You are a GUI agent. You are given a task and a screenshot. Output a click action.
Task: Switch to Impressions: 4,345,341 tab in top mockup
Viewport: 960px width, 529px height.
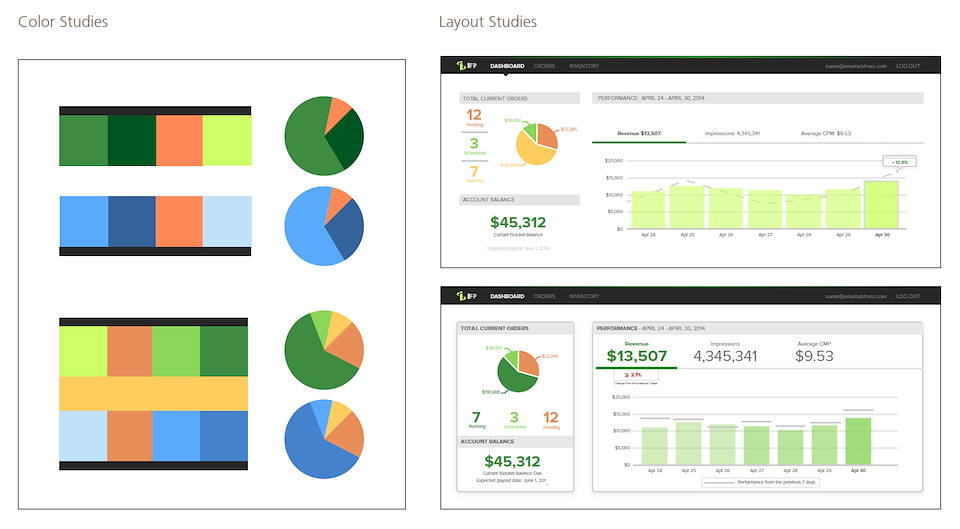732,133
